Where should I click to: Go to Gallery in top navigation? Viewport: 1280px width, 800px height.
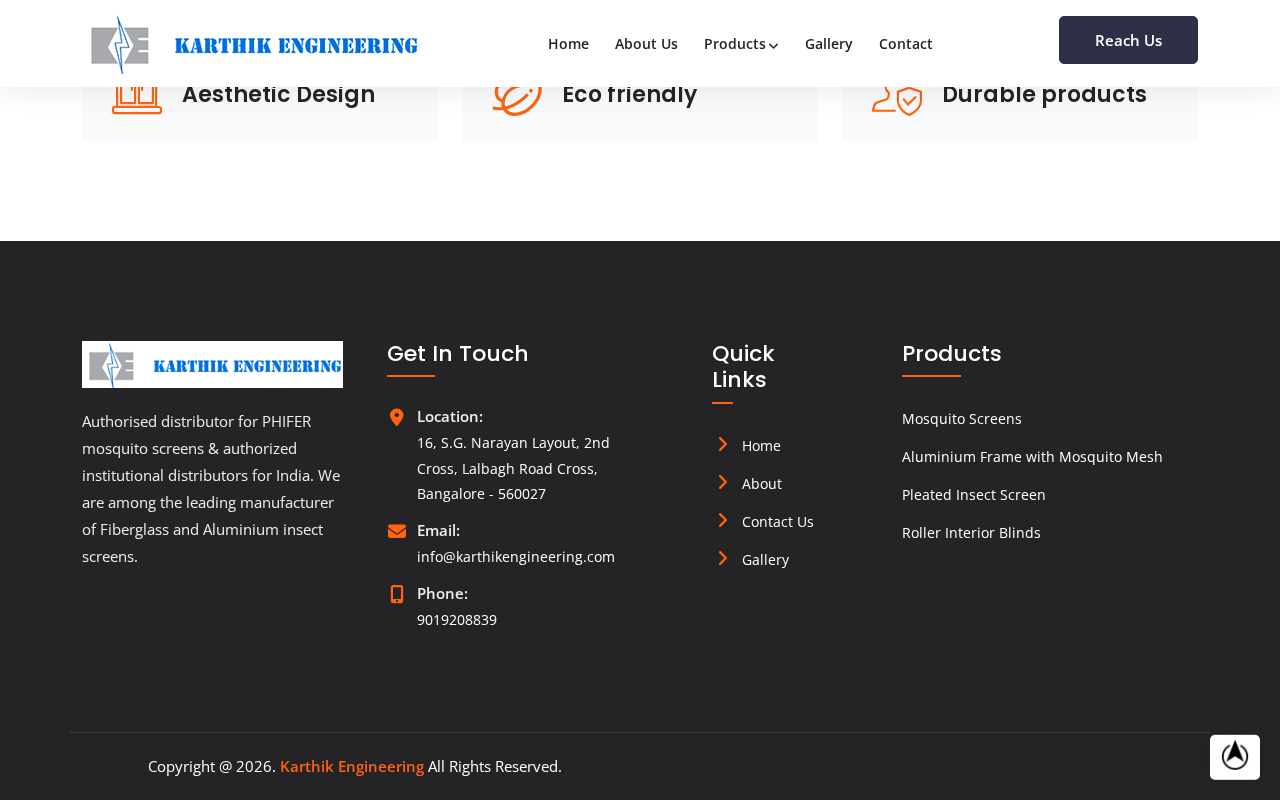point(829,44)
